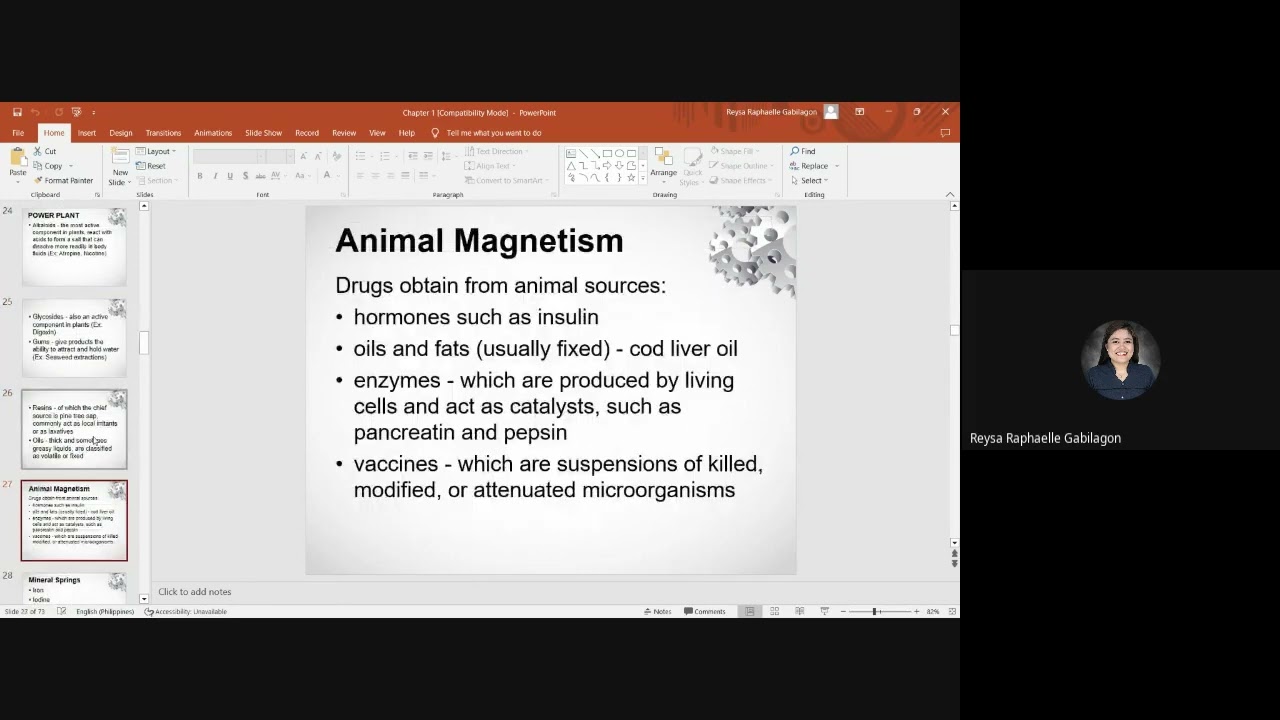Open the Replace dropdown arrow
The width and height of the screenshot is (1280, 720).
click(x=836, y=166)
